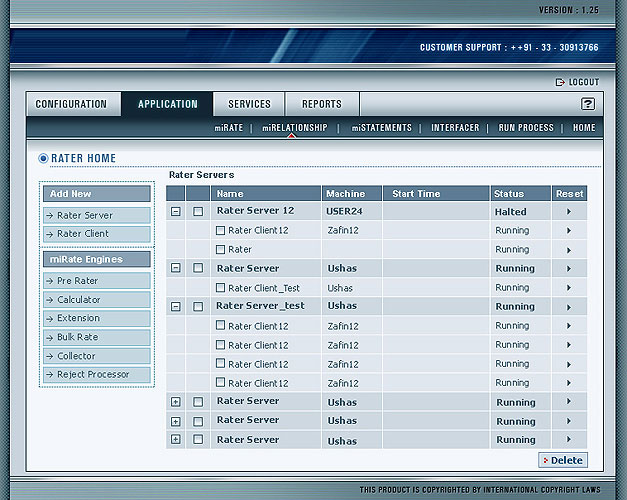Image resolution: width=627 pixels, height=500 pixels.
Task: Click reset arrow for last Rater Server row
Action: [569, 440]
